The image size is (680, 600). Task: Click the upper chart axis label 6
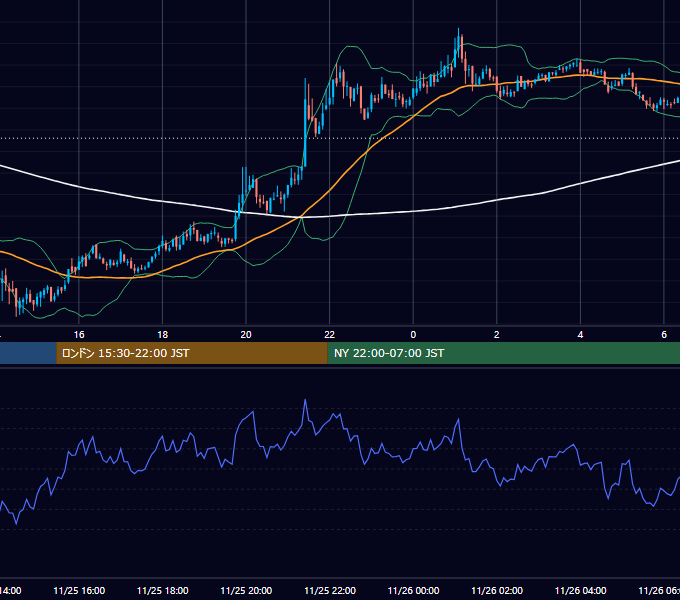point(664,335)
